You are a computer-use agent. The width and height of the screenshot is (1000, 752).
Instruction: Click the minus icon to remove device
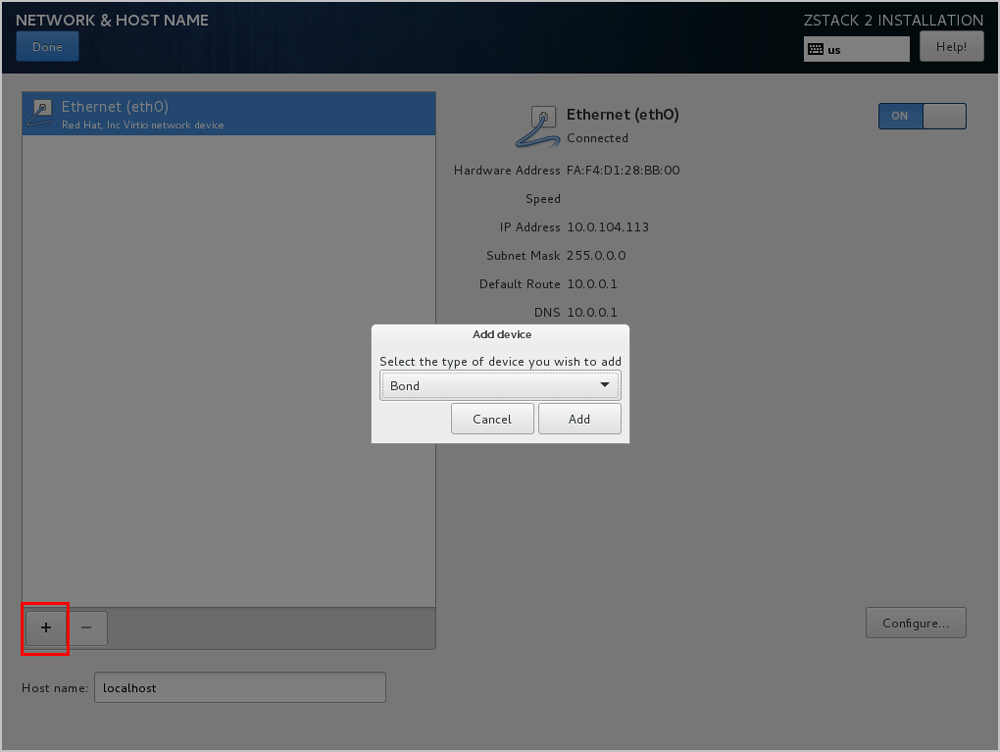pyautogui.click(x=87, y=627)
